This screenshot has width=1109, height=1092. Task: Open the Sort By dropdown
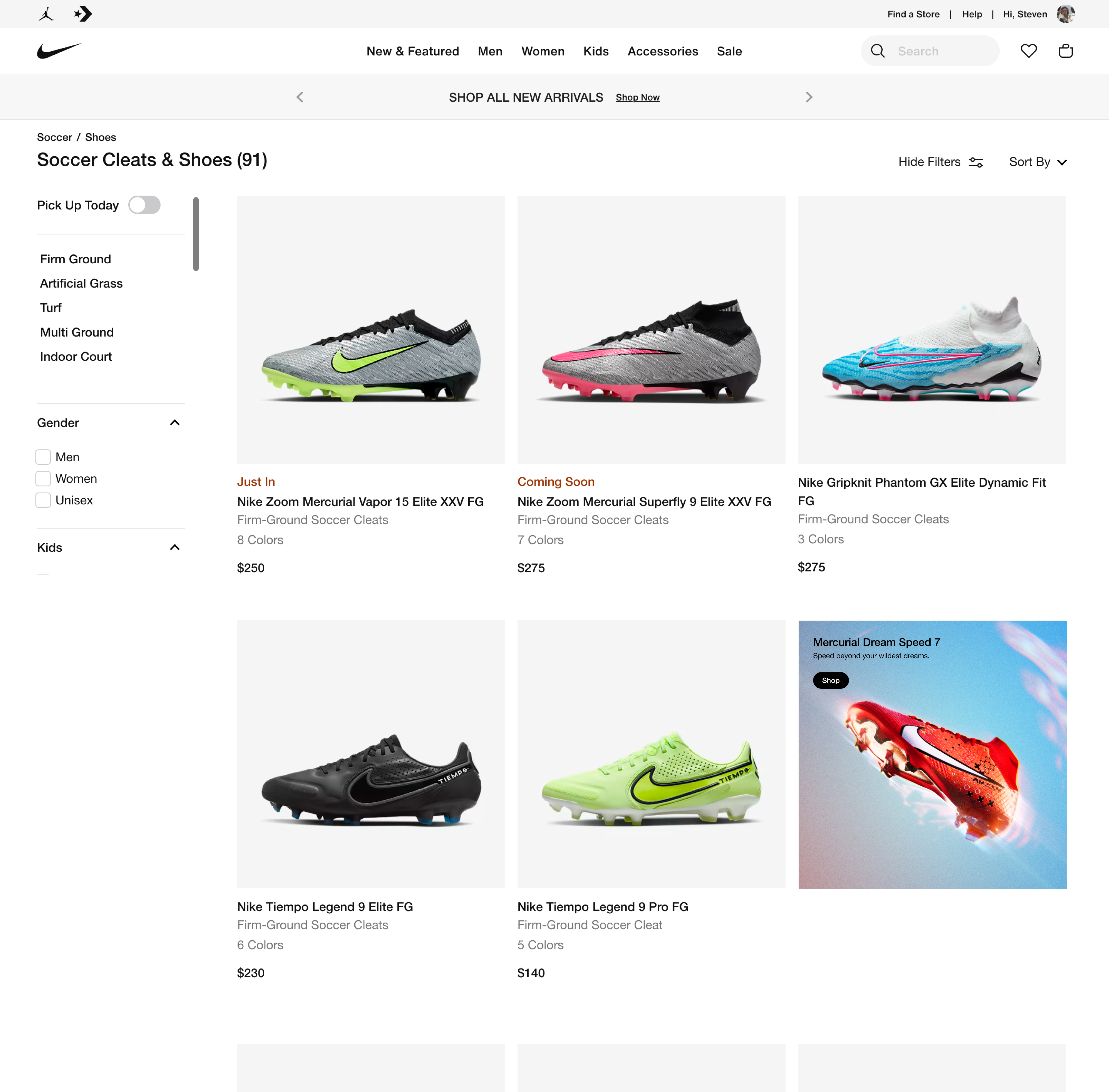1037,162
